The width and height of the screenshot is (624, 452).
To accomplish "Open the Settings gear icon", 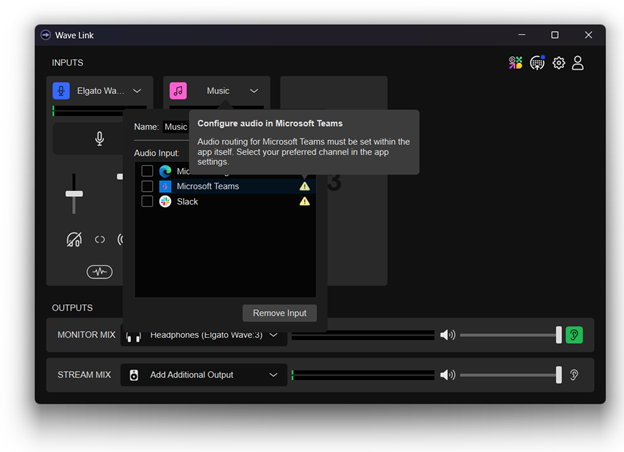I will 559,63.
